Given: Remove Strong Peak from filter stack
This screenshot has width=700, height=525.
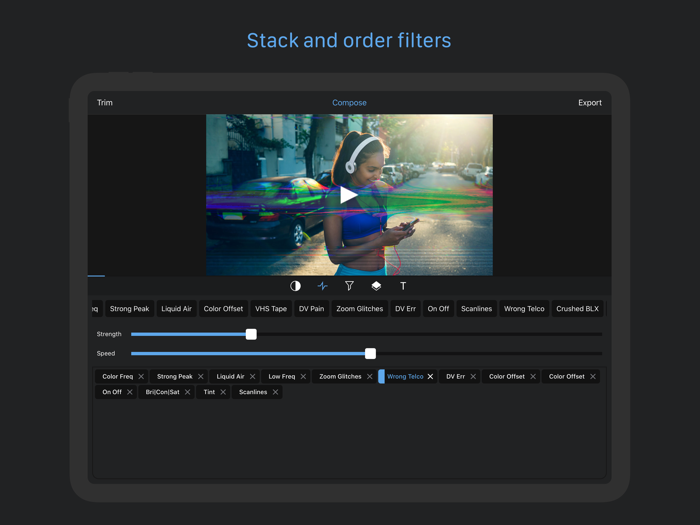Looking at the screenshot, I should coord(200,377).
